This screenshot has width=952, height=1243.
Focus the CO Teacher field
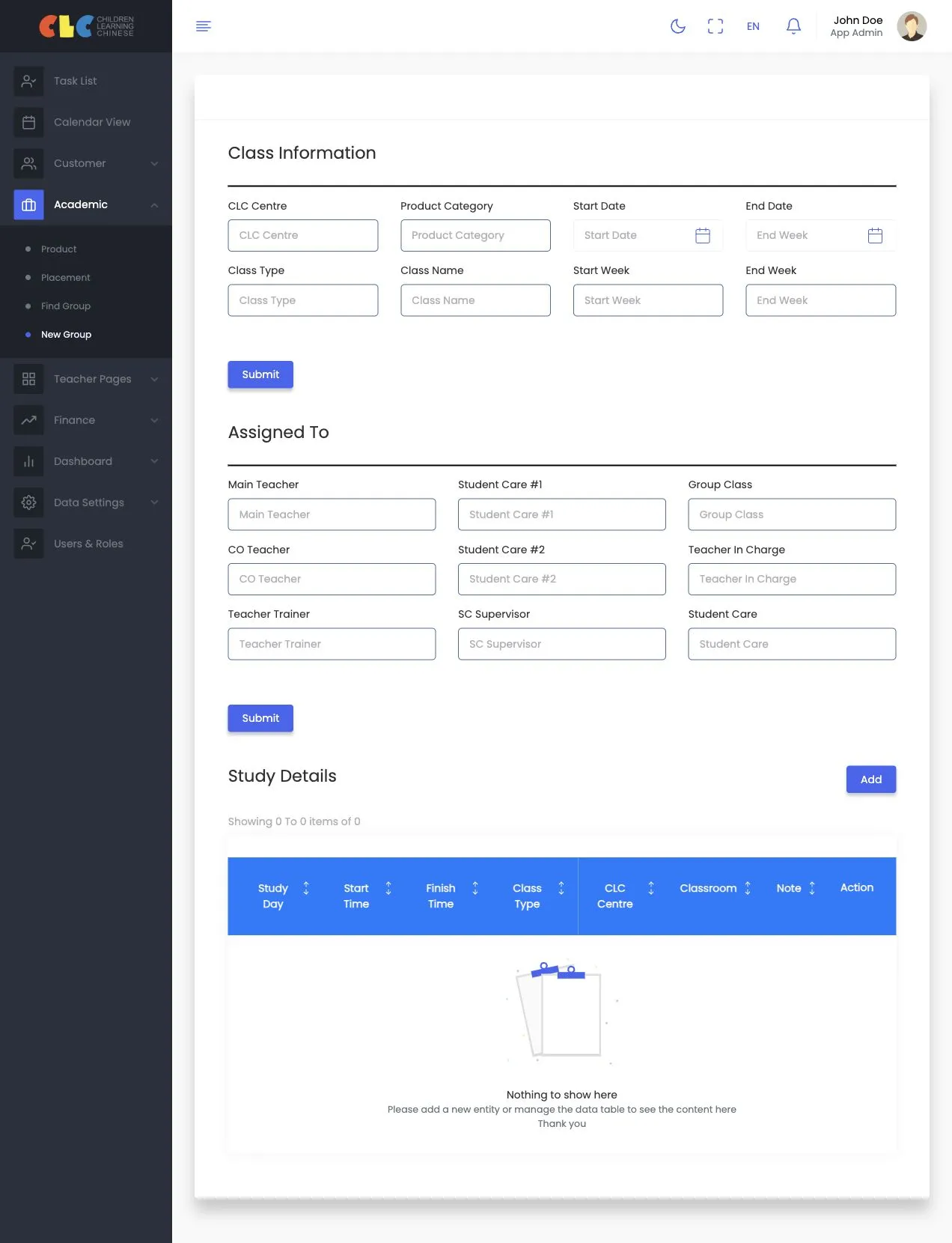[x=332, y=579]
